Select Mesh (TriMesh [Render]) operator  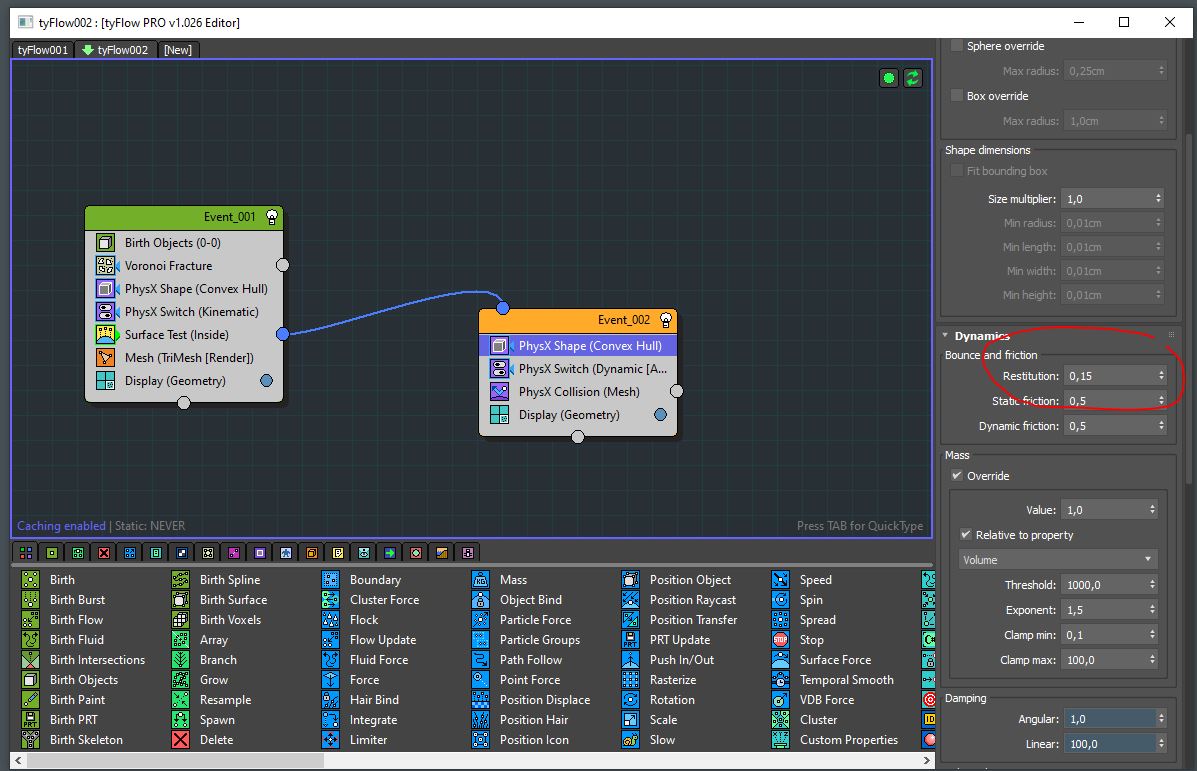point(183,357)
